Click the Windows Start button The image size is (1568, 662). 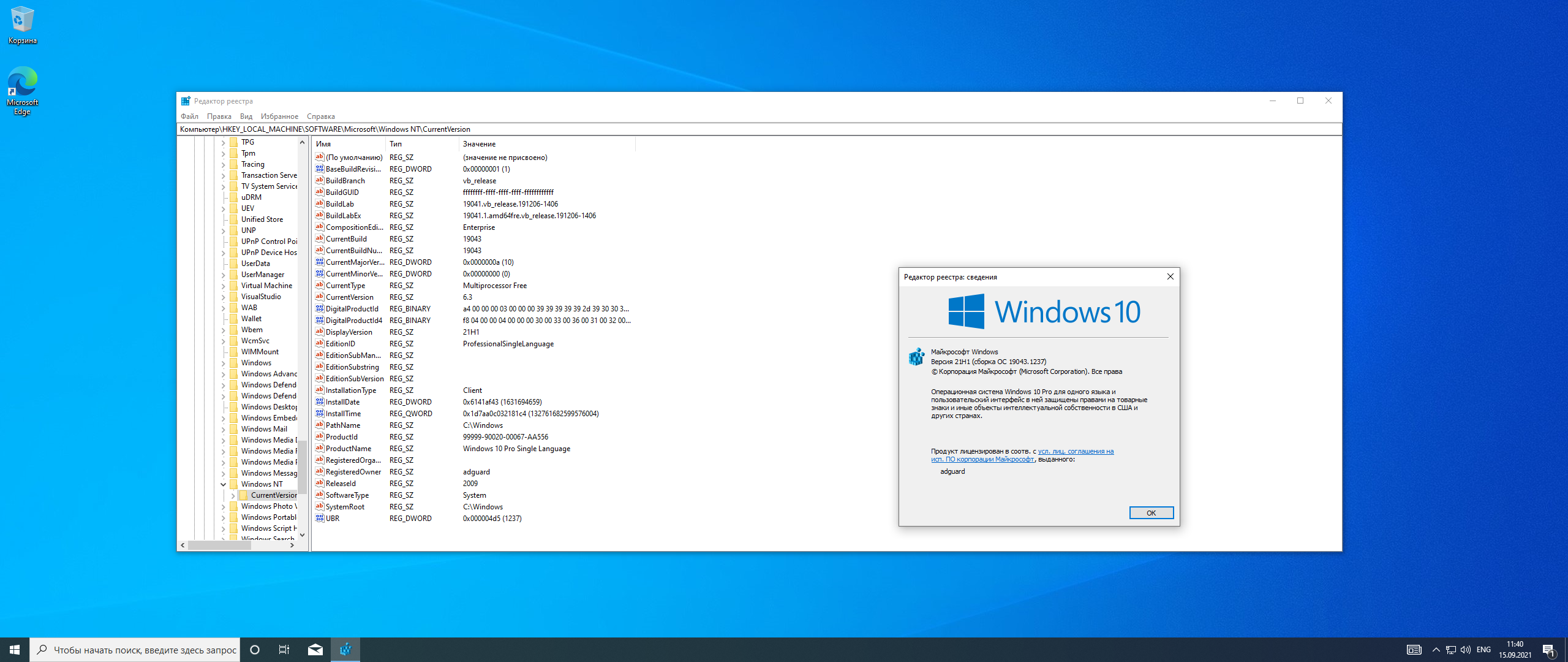coord(15,650)
